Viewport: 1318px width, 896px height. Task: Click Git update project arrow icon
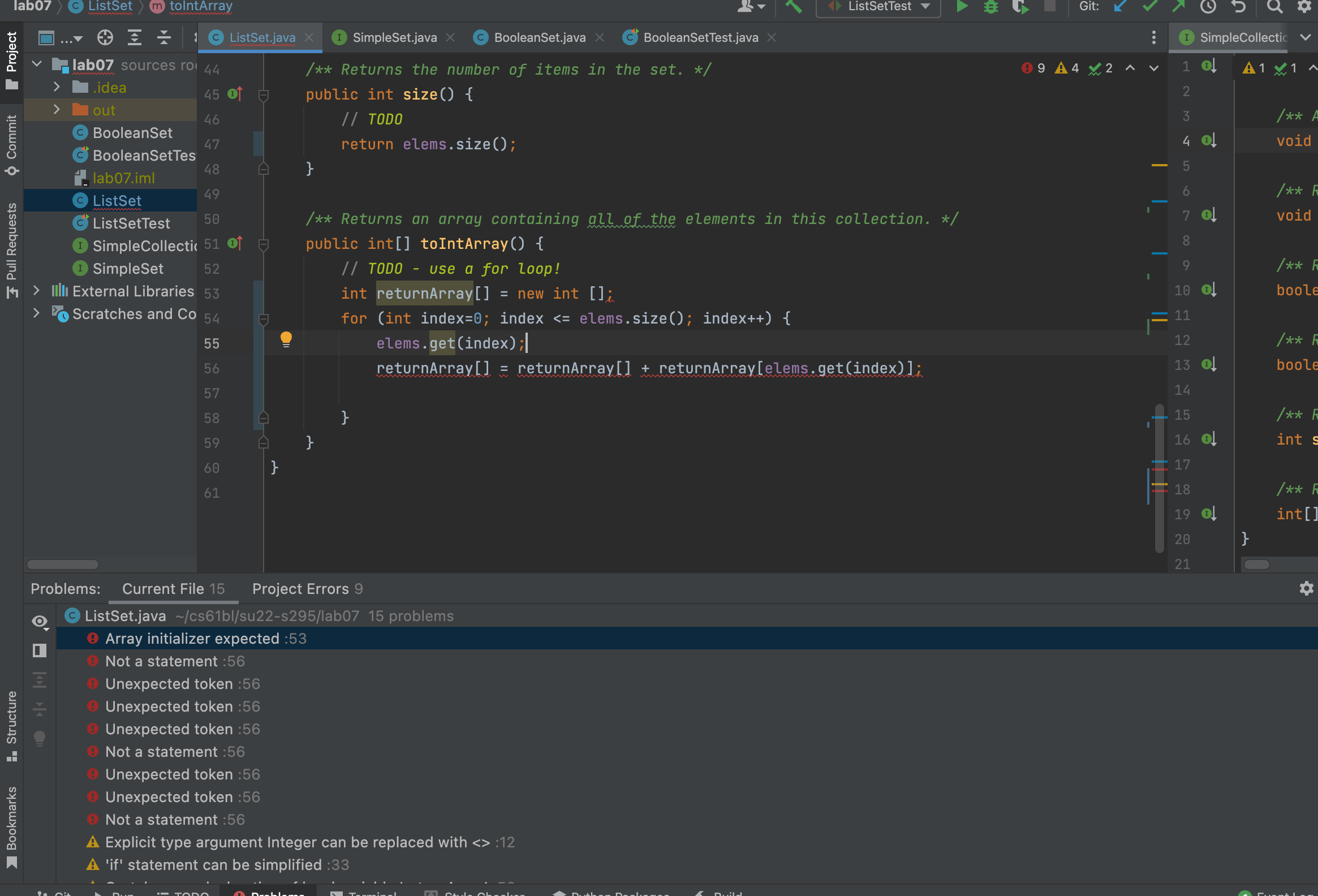(x=1119, y=7)
